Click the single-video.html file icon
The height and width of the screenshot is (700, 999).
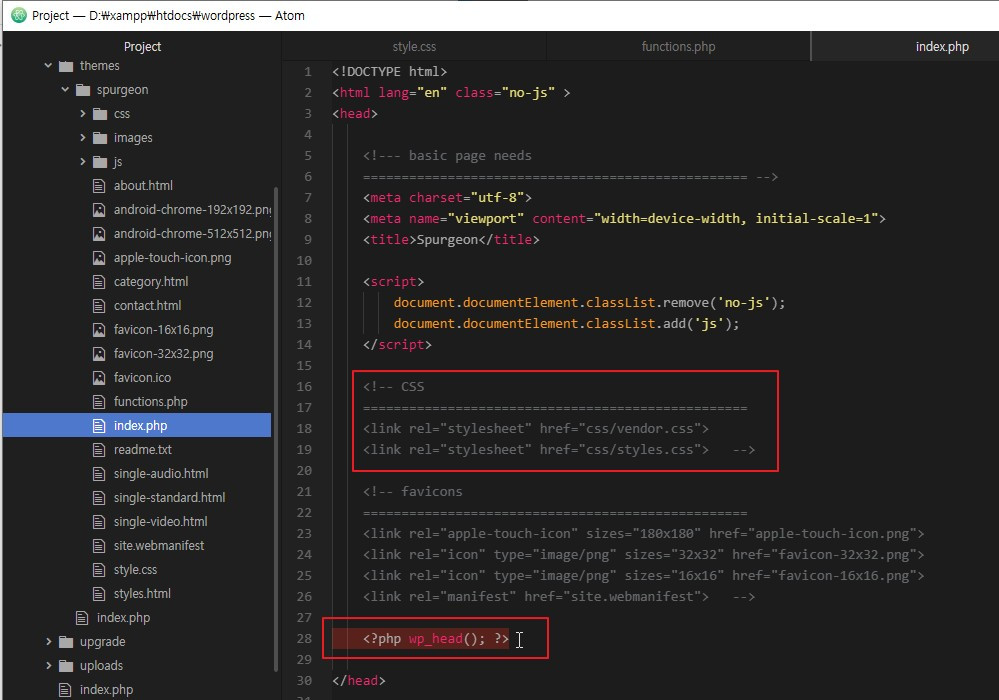(x=99, y=522)
